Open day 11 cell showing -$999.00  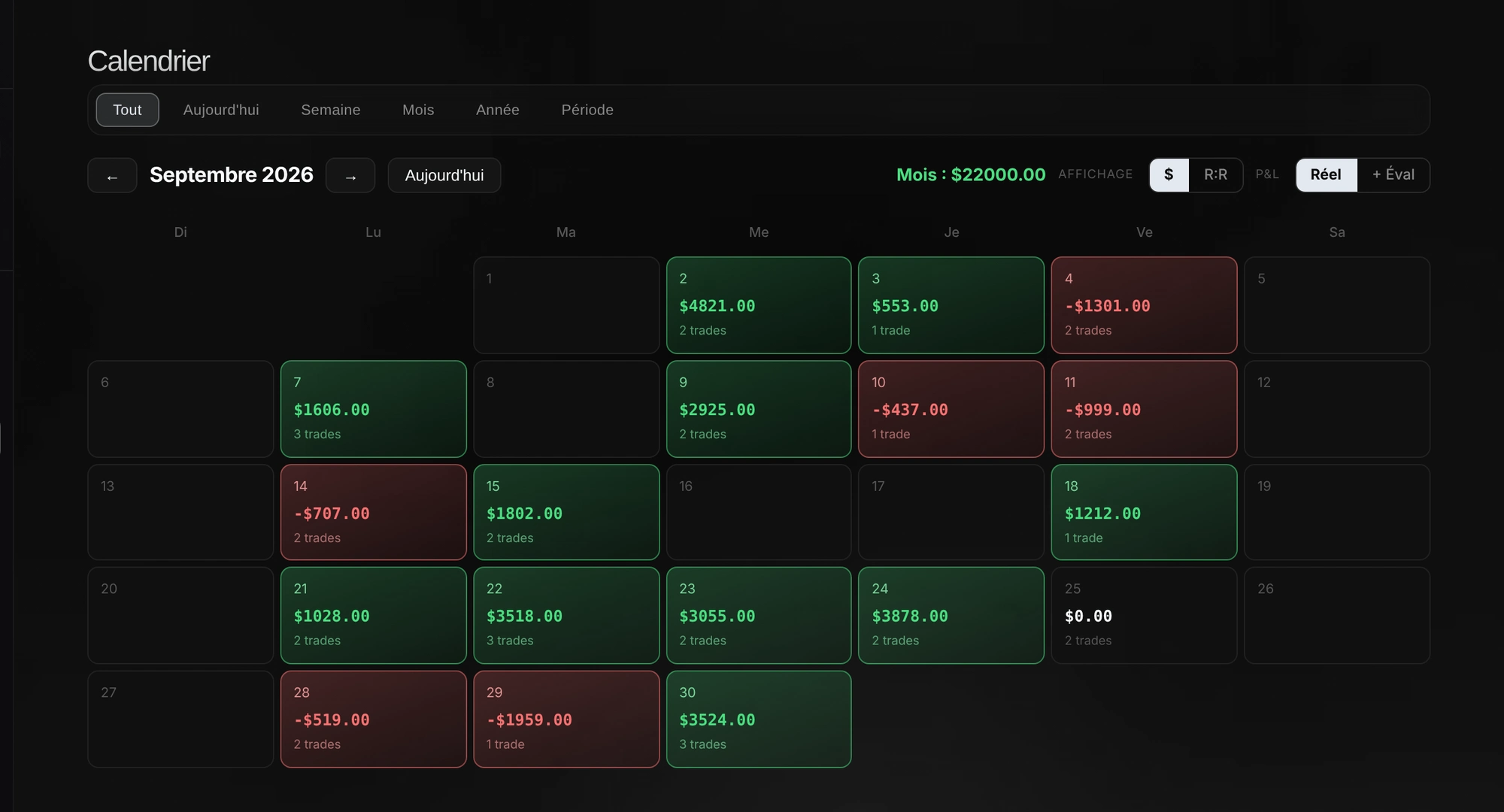[1144, 409]
